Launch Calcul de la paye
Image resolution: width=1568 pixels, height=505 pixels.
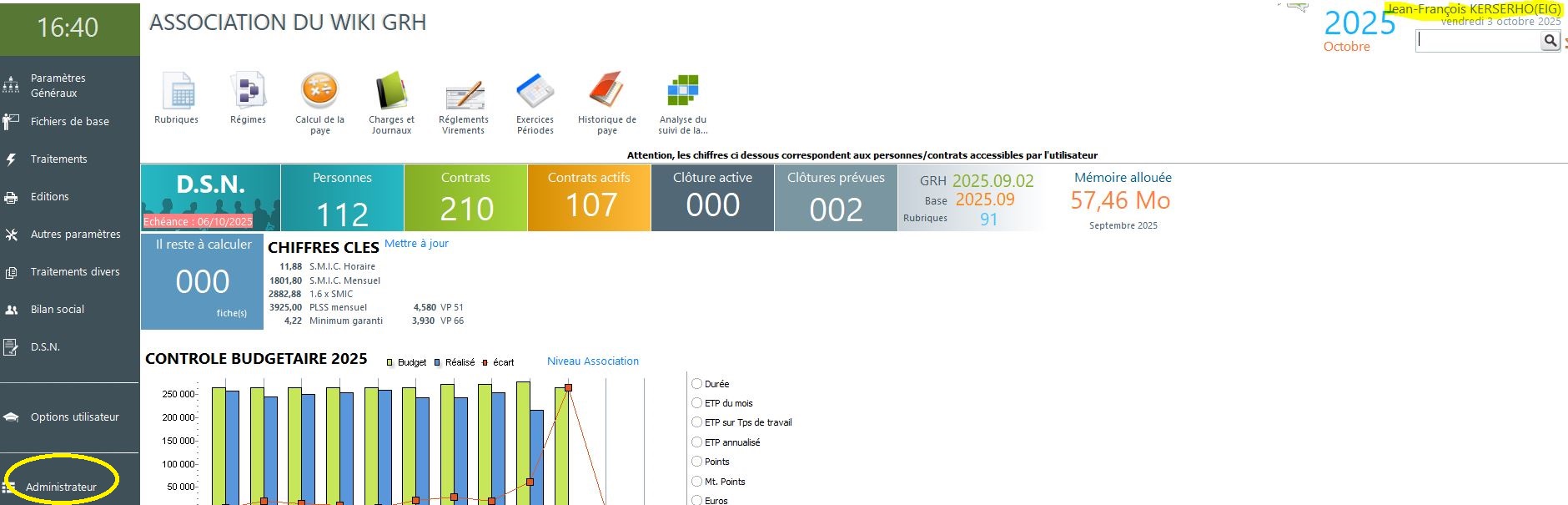pyautogui.click(x=319, y=92)
